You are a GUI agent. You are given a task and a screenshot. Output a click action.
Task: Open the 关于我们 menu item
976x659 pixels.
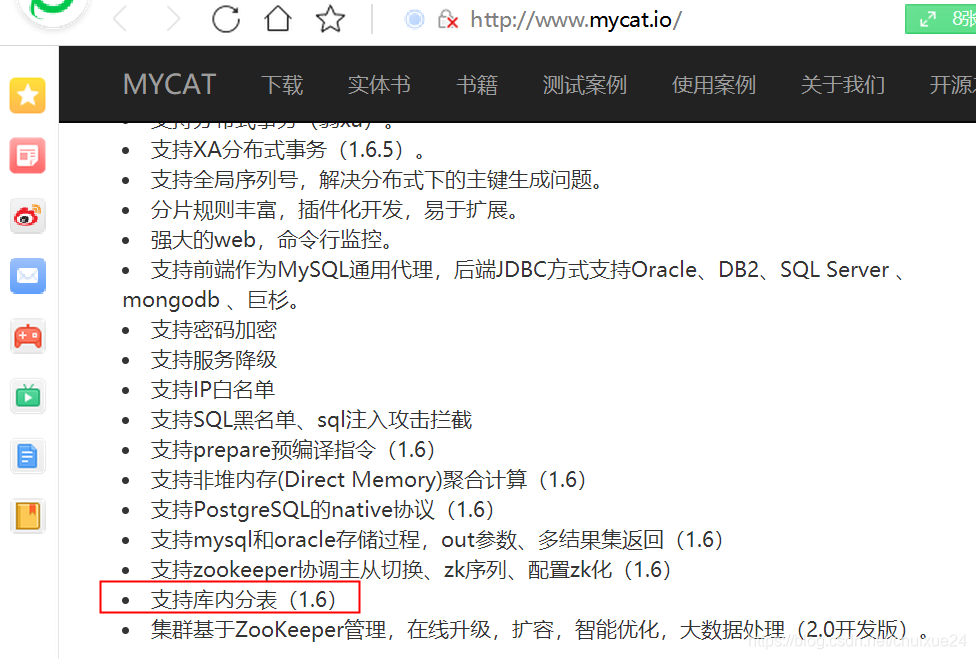point(843,85)
